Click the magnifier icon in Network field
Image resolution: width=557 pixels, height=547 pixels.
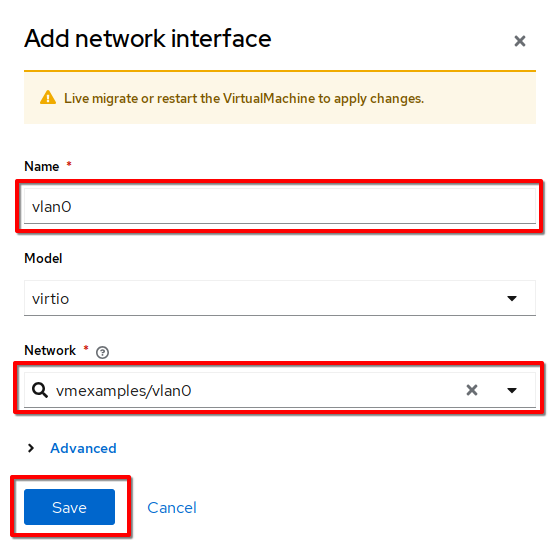(x=40, y=390)
